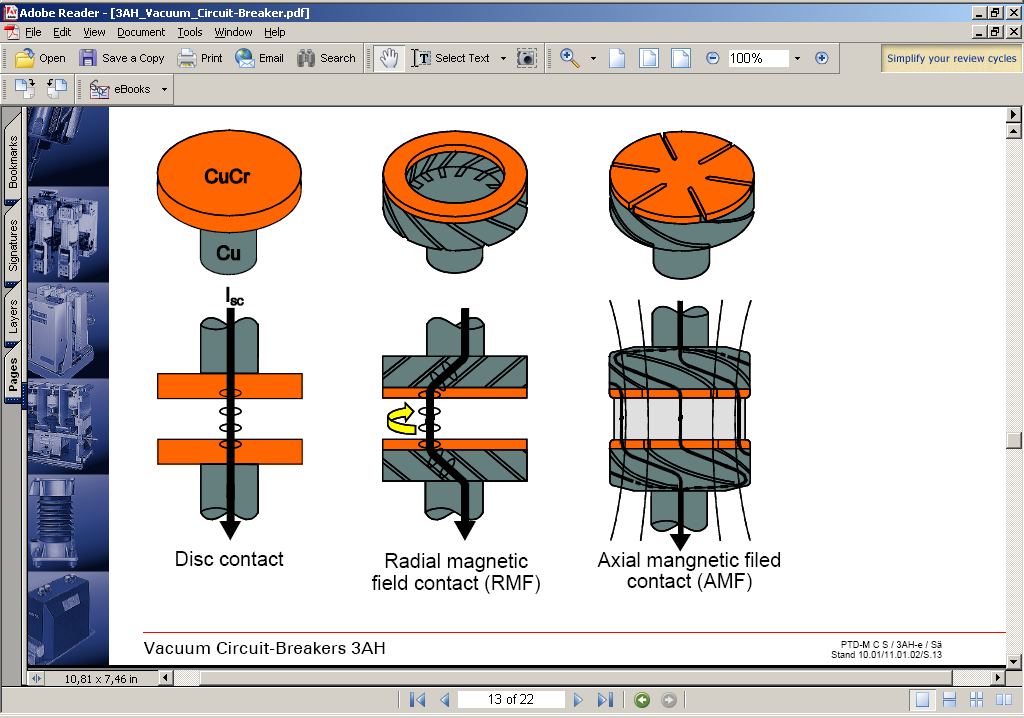Collapse the navigation pane toggle arrow

(36, 678)
